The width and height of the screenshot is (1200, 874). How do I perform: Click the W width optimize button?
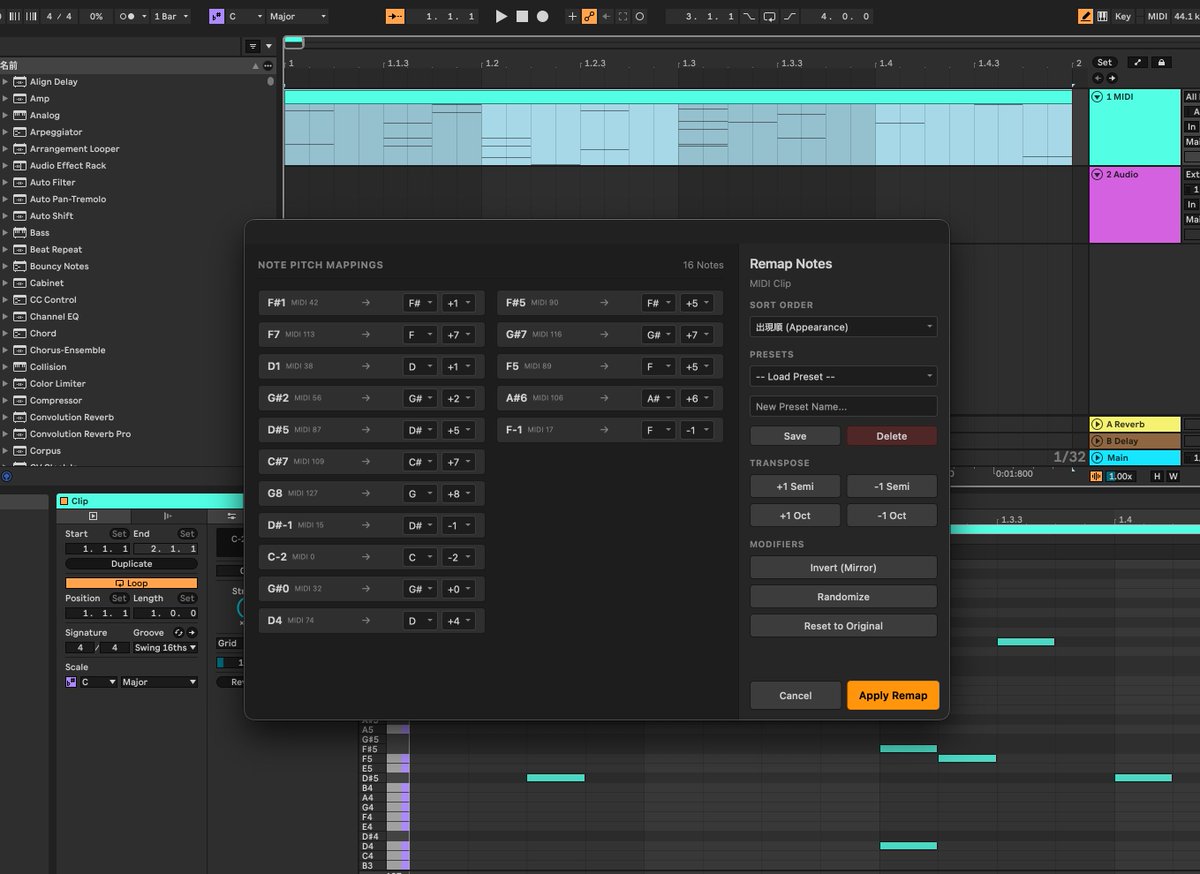pyautogui.click(x=1173, y=476)
